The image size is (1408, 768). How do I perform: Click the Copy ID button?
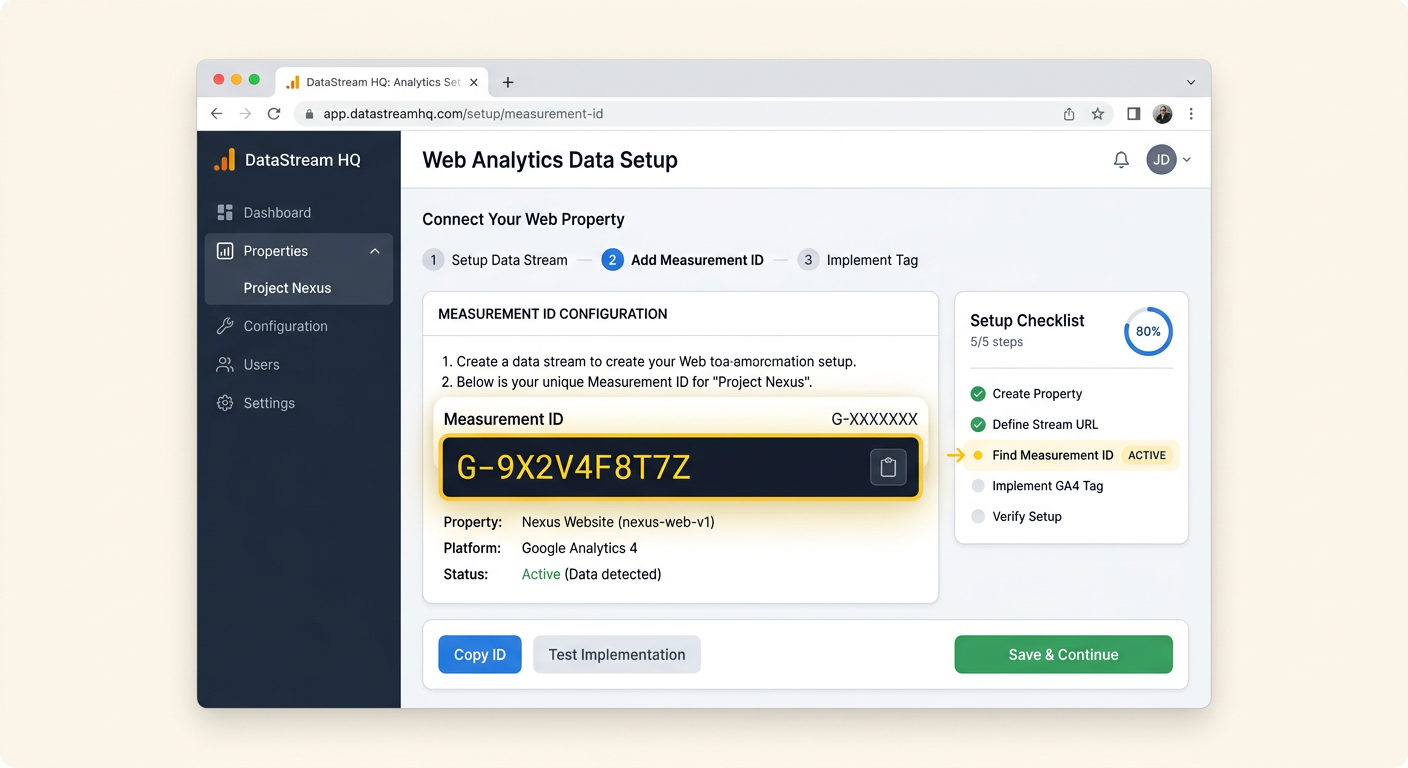(x=480, y=655)
